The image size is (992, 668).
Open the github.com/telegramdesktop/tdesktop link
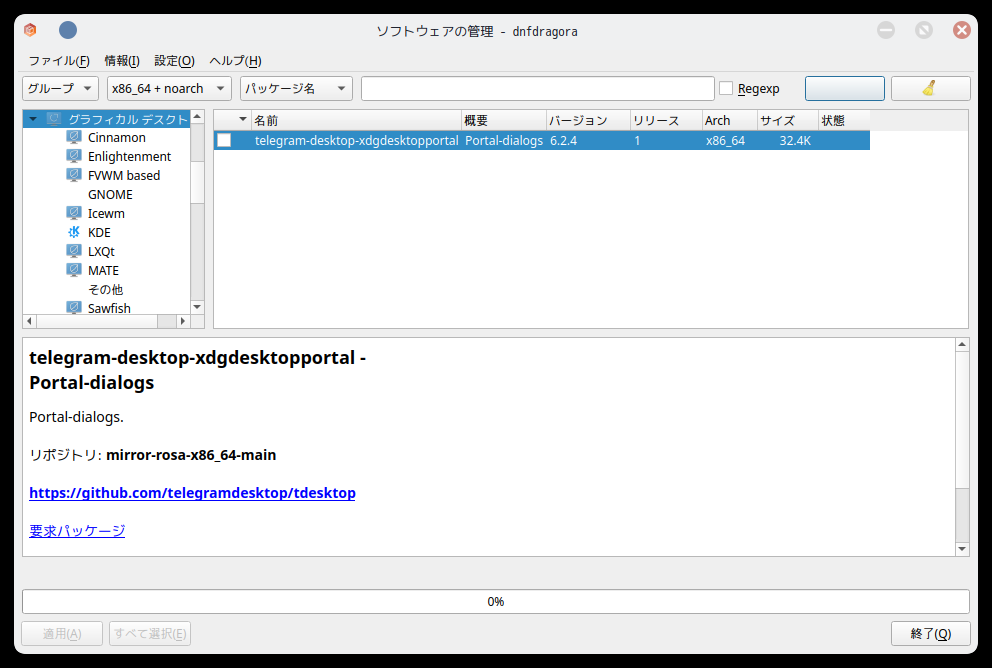(192, 493)
